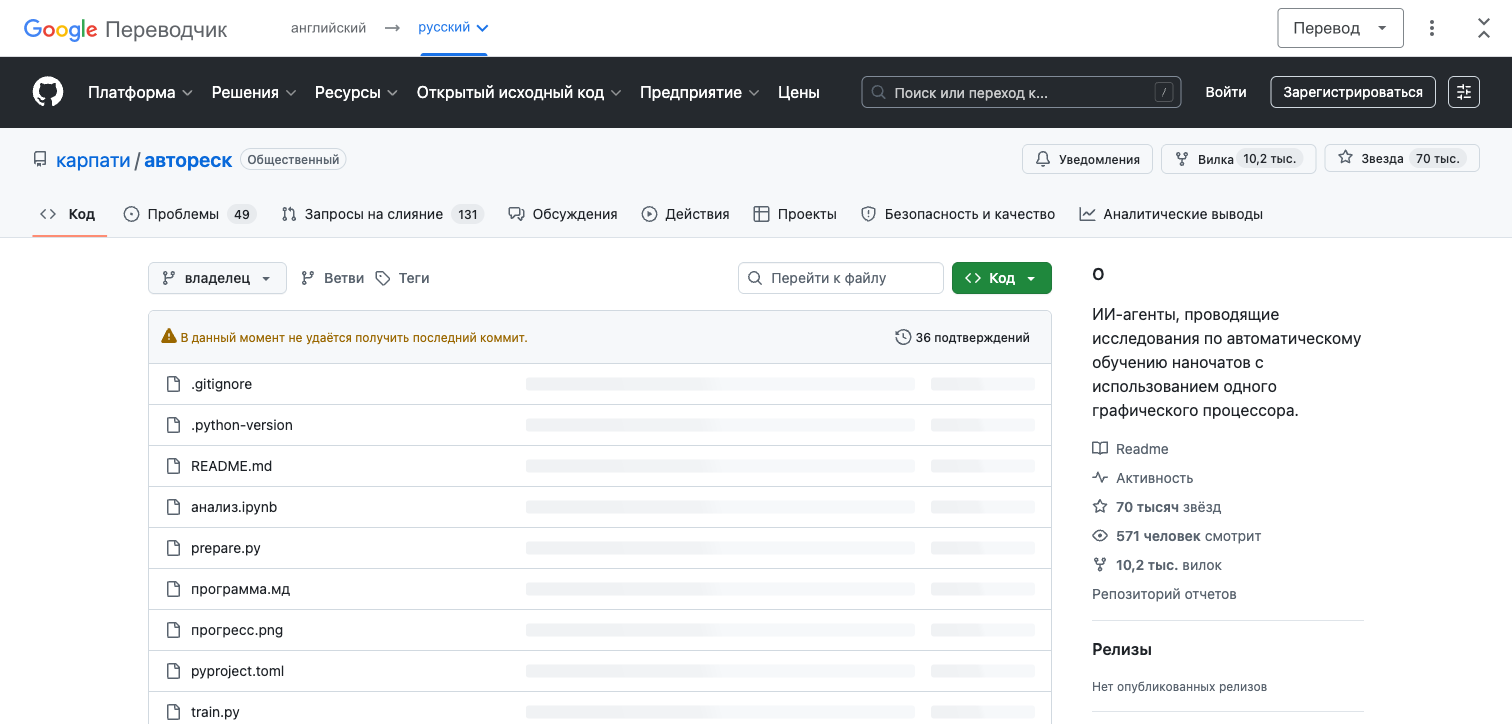Click the fork icon beside Вилка
This screenshot has width=1512, height=724.
pyautogui.click(x=1182, y=159)
